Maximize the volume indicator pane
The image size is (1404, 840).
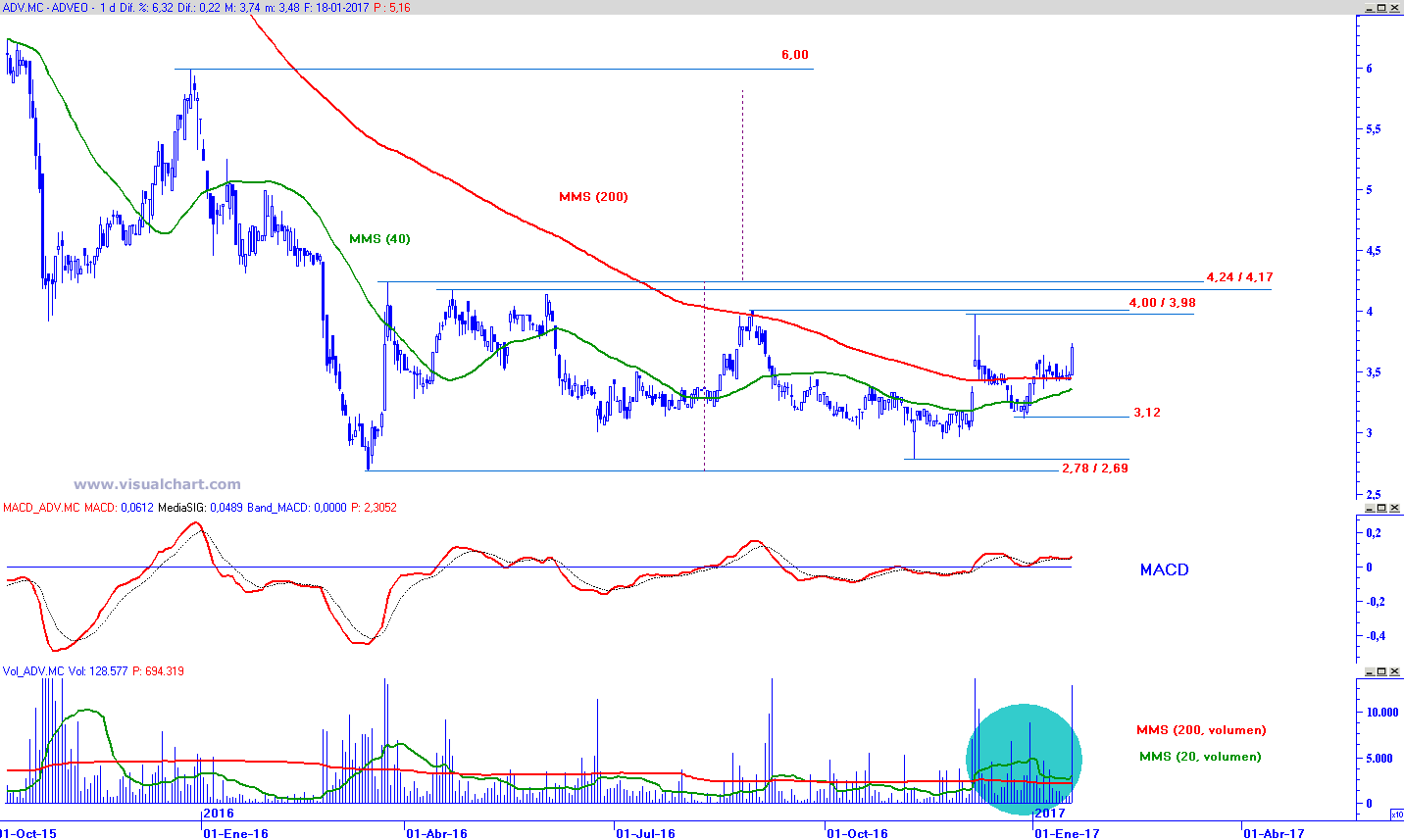coord(1382,671)
